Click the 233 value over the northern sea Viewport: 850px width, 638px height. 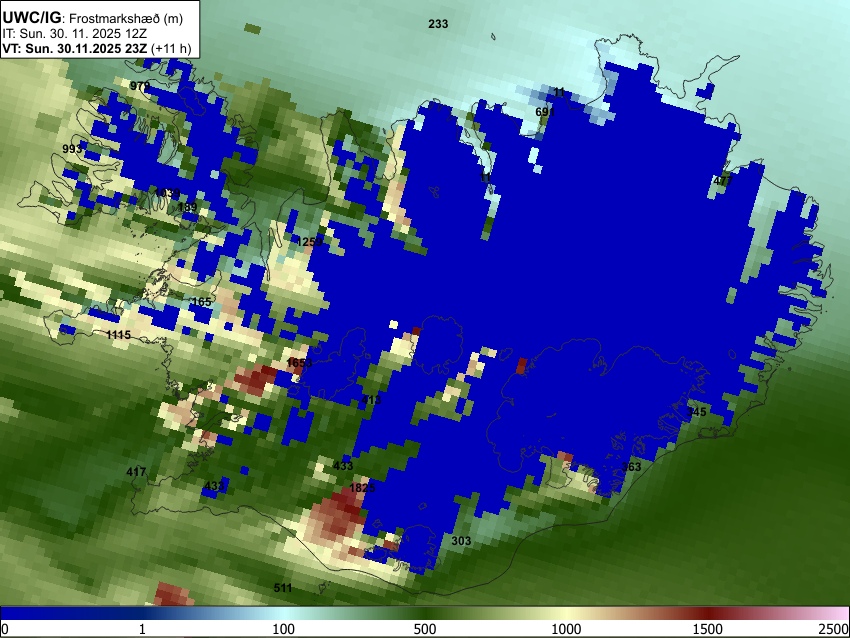438,24
